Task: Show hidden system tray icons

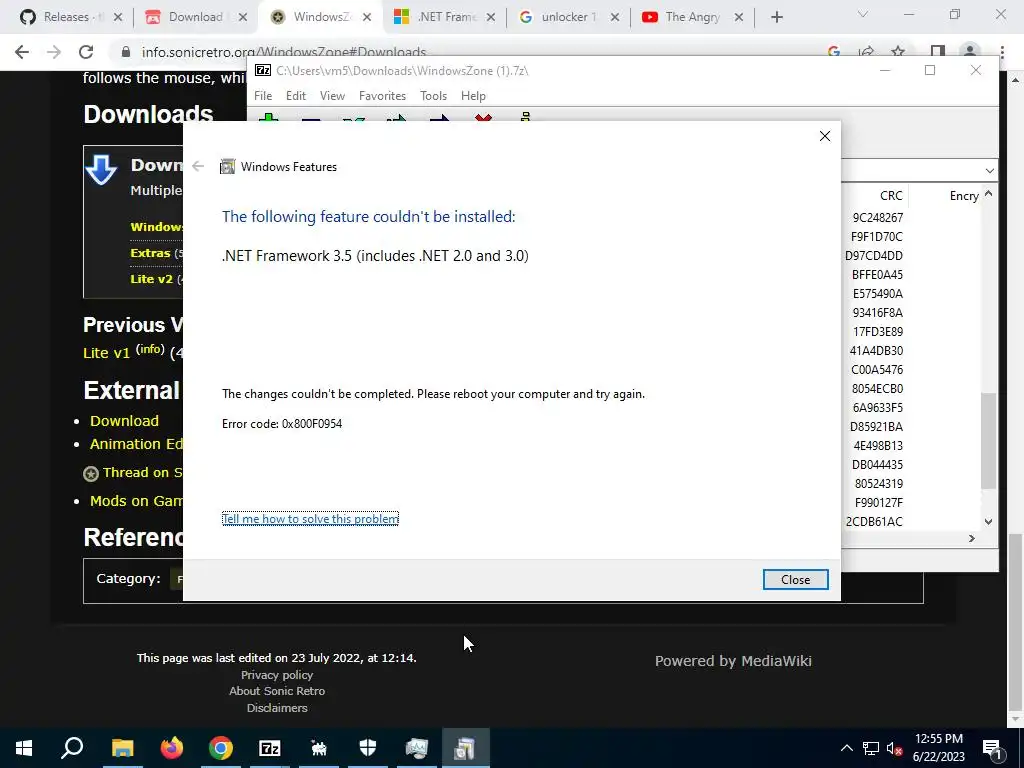Action: 846,748
